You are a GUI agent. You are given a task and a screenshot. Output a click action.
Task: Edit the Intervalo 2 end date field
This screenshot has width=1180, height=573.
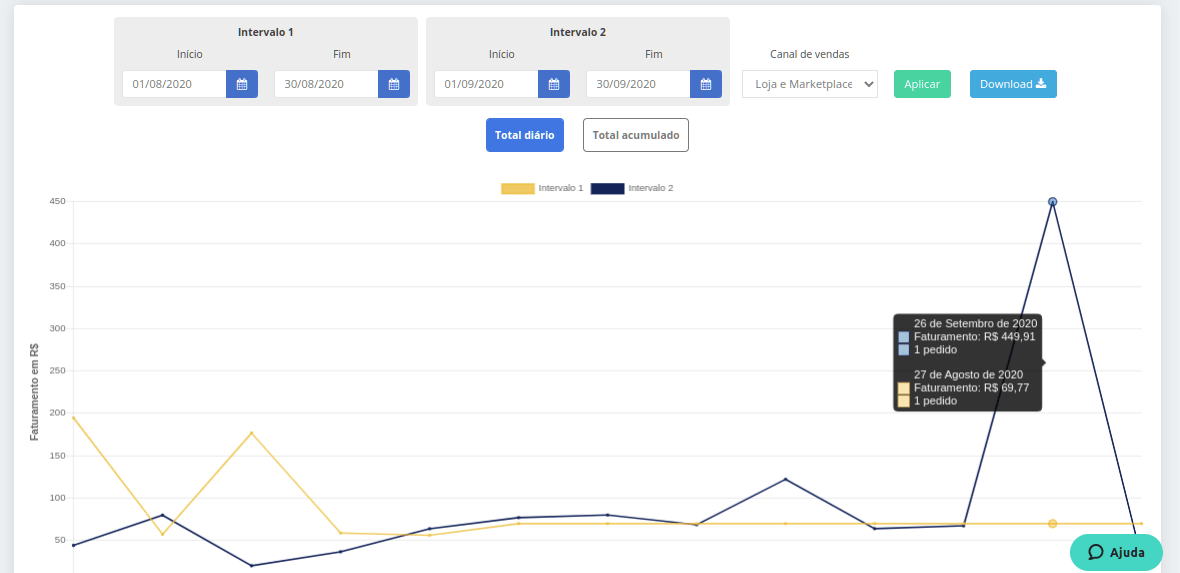coord(639,84)
